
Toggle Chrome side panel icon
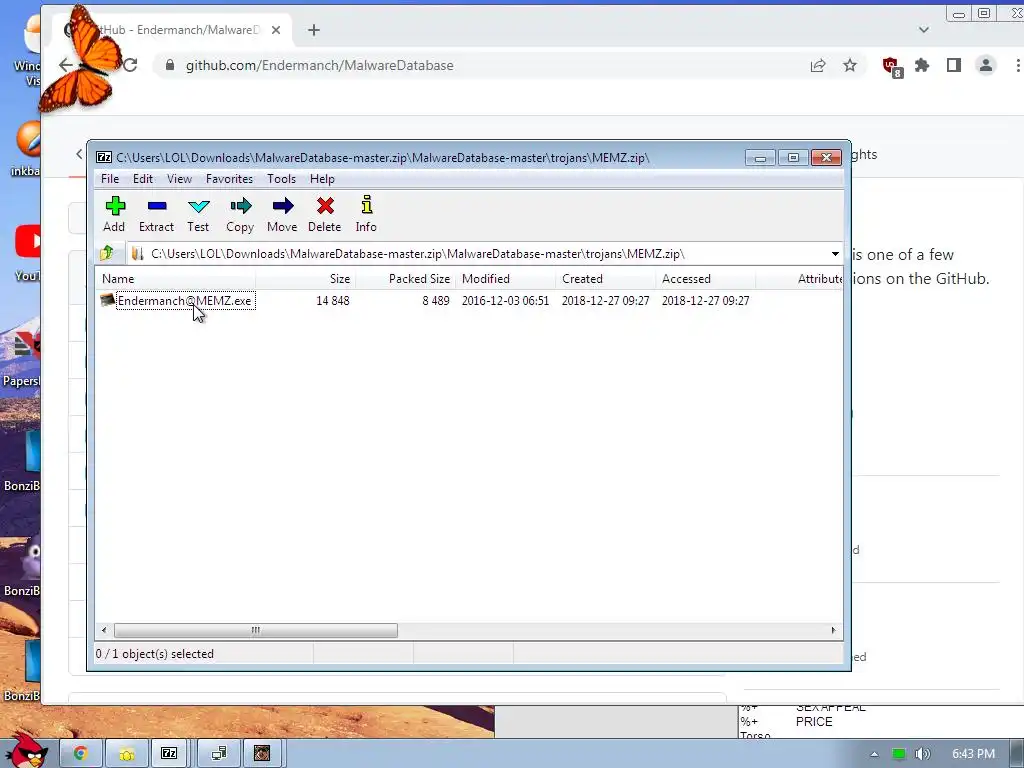(953, 65)
